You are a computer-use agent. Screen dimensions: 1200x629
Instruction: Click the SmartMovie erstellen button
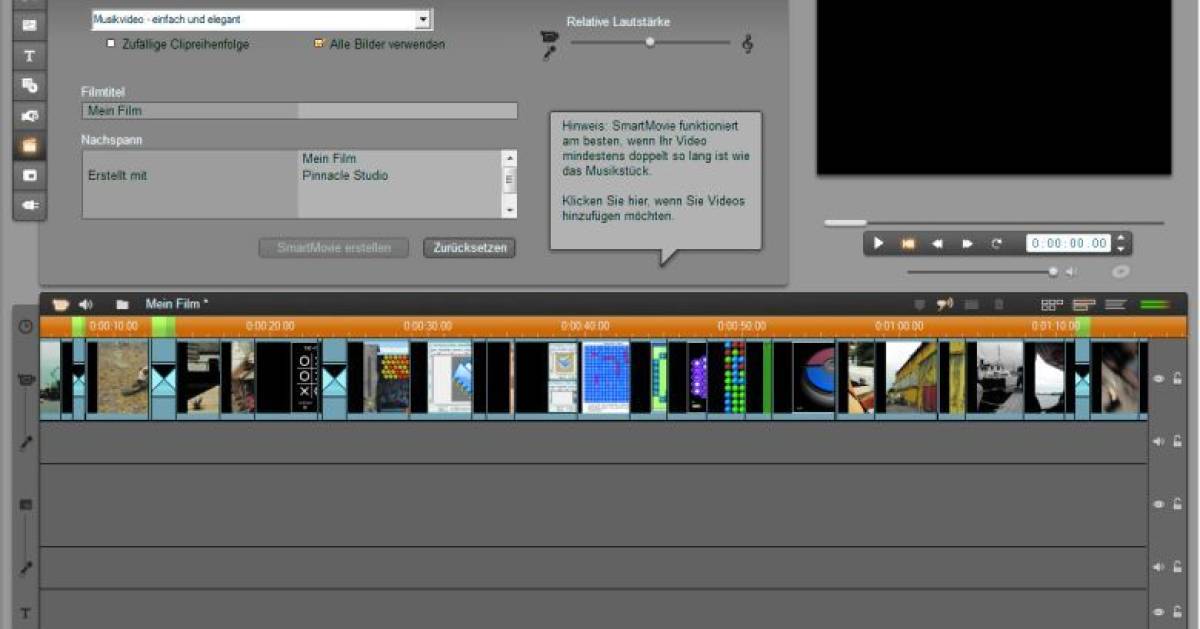tap(334, 248)
